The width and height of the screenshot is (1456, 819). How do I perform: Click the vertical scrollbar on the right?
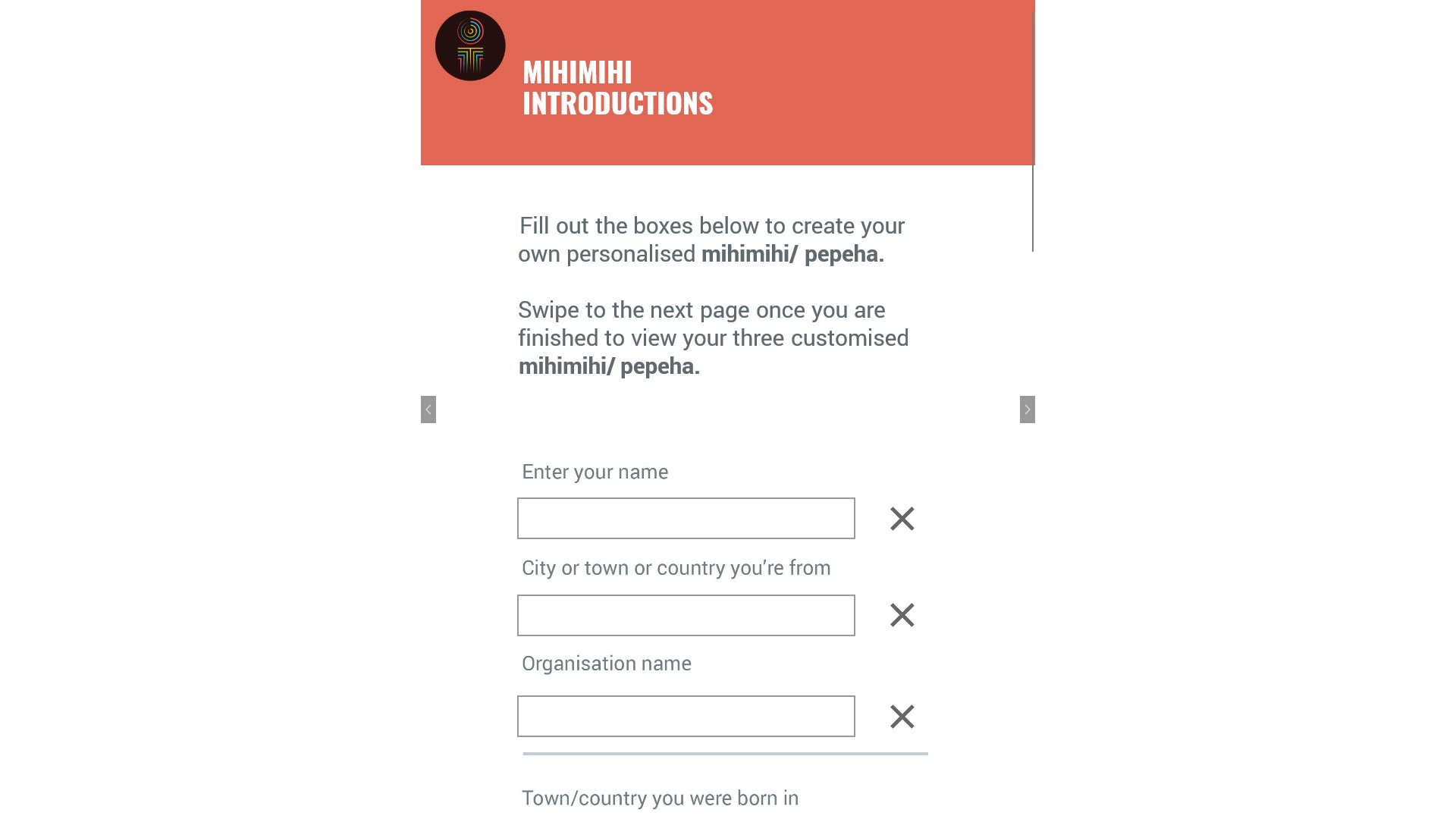coord(1032,129)
